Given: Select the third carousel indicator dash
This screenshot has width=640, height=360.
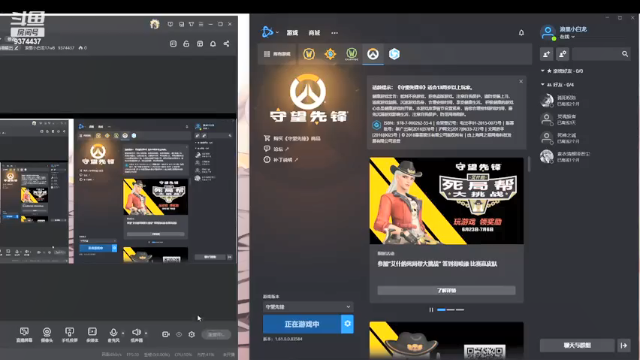Looking at the screenshot, I should [x=460, y=310].
